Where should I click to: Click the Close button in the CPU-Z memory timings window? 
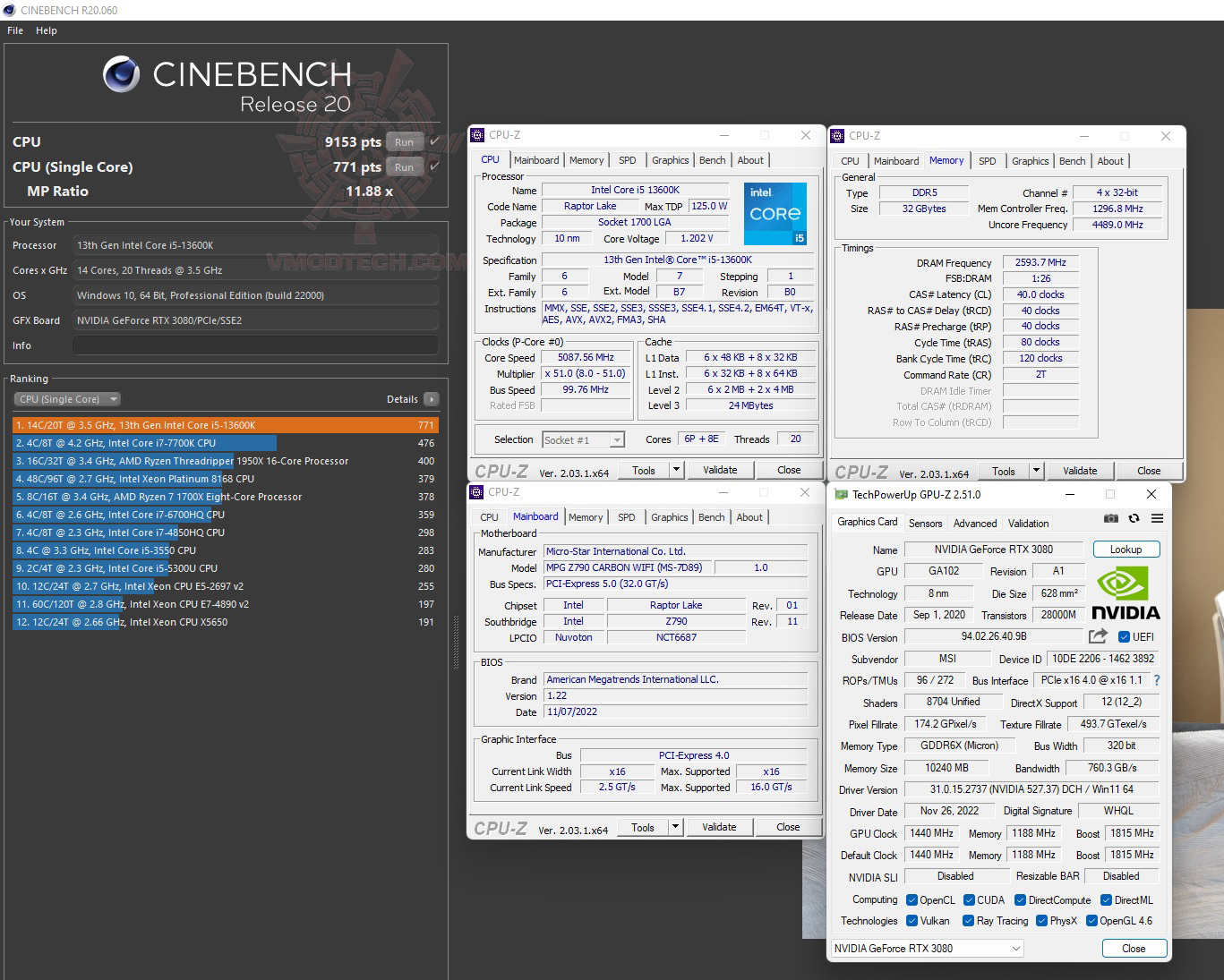(x=1149, y=471)
